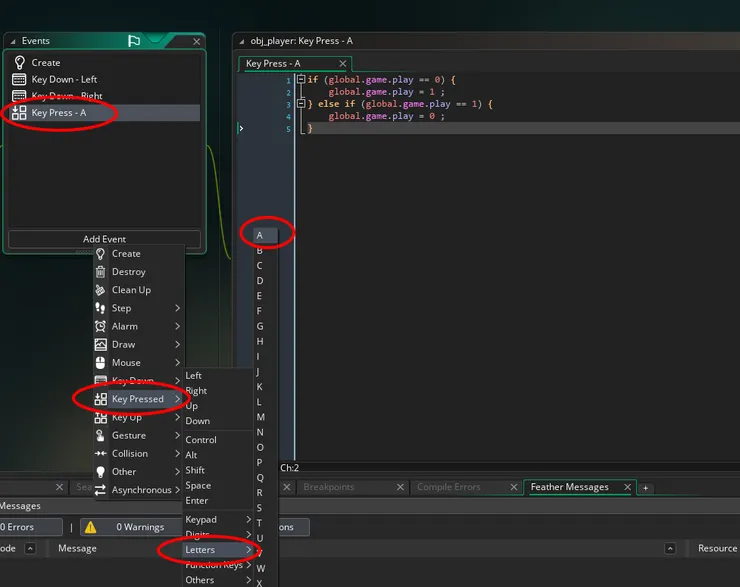Expand the Others submenu arrow
The height and width of the screenshot is (587, 740).
(248, 580)
